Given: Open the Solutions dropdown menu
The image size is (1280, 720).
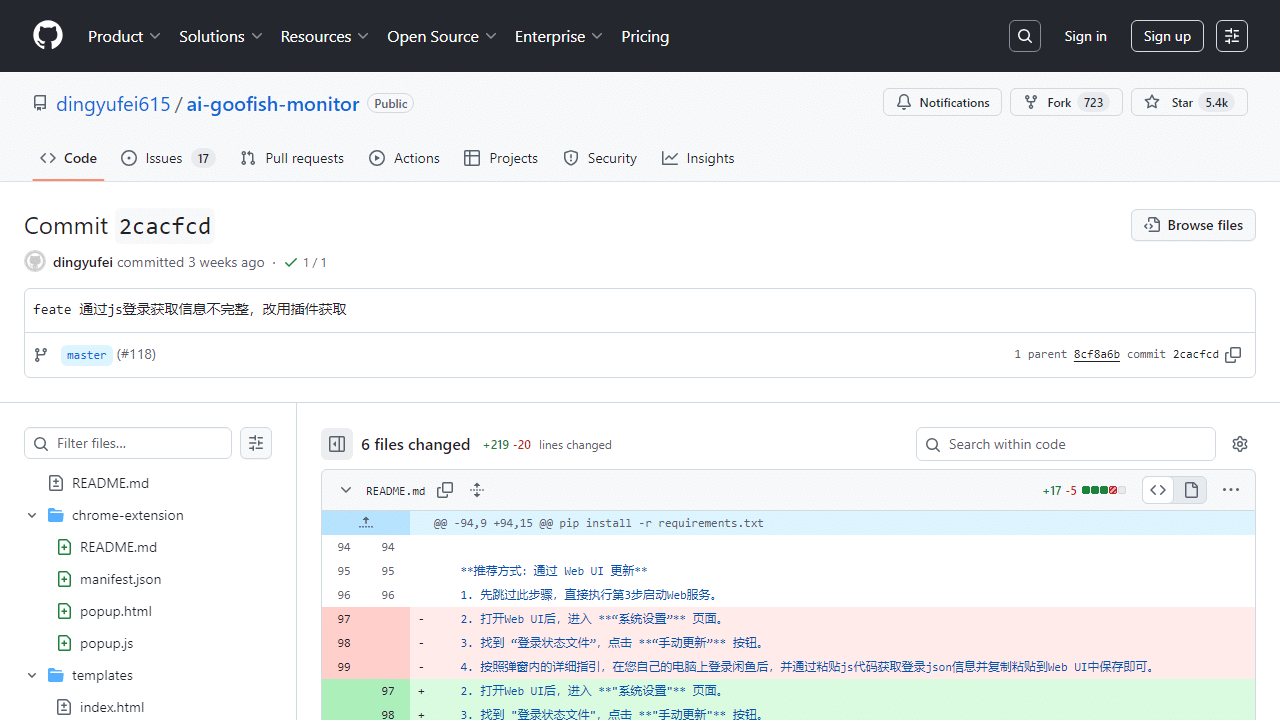Looking at the screenshot, I should [x=220, y=36].
